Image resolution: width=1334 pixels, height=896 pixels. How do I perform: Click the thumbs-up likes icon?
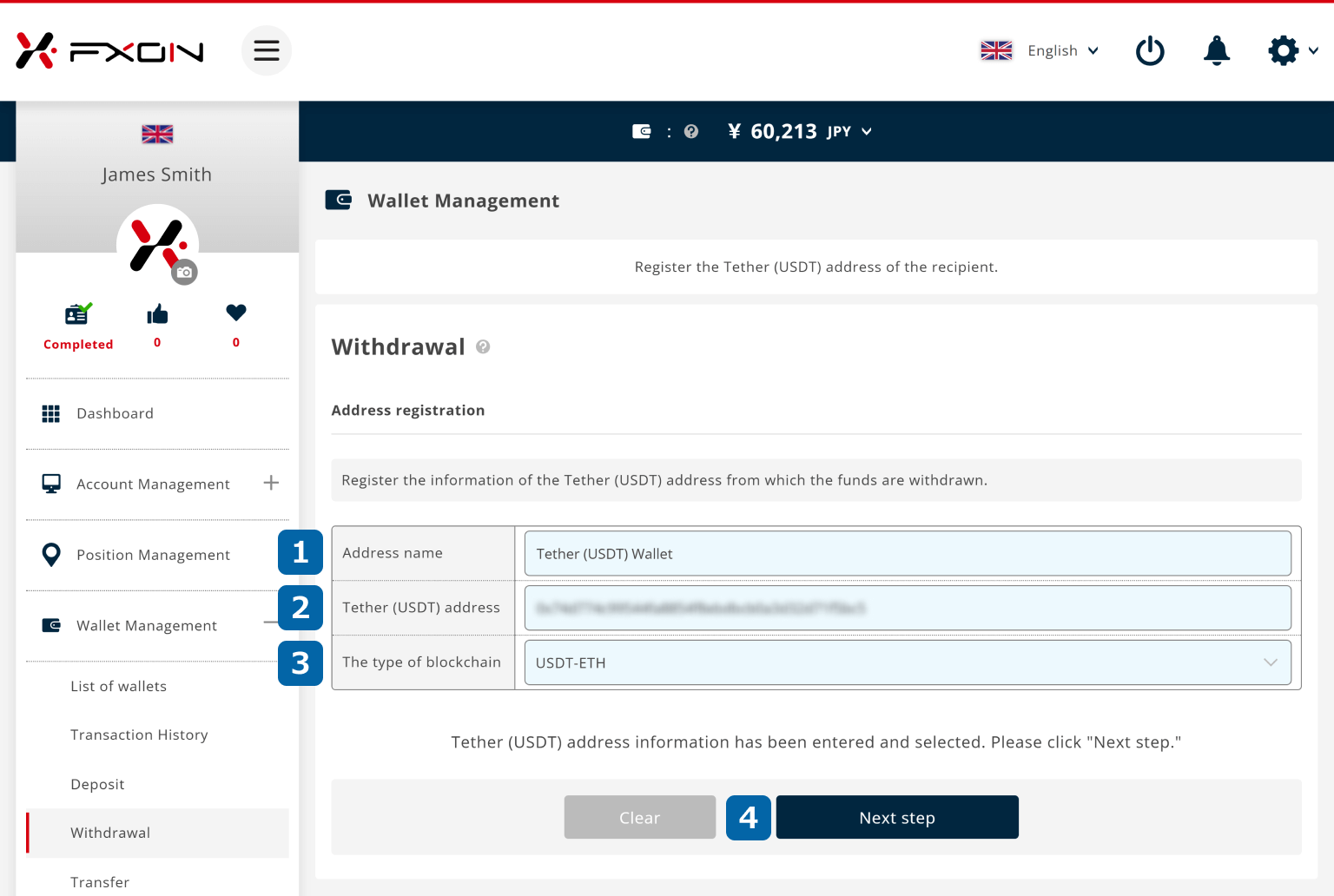coord(157,313)
